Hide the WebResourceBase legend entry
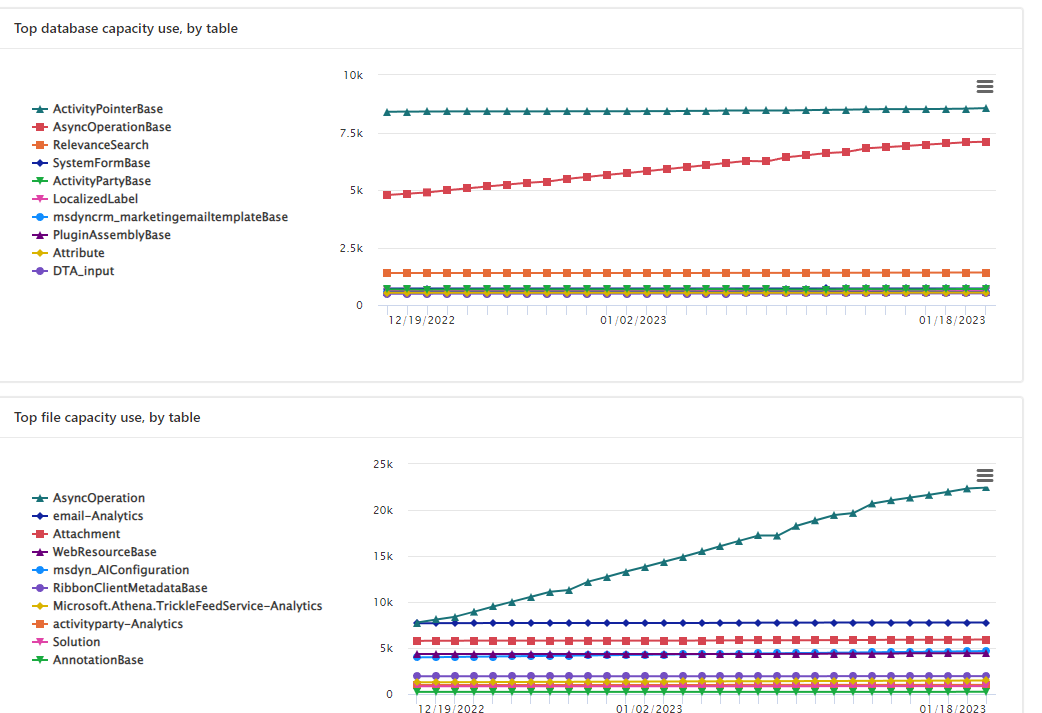 click(104, 552)
